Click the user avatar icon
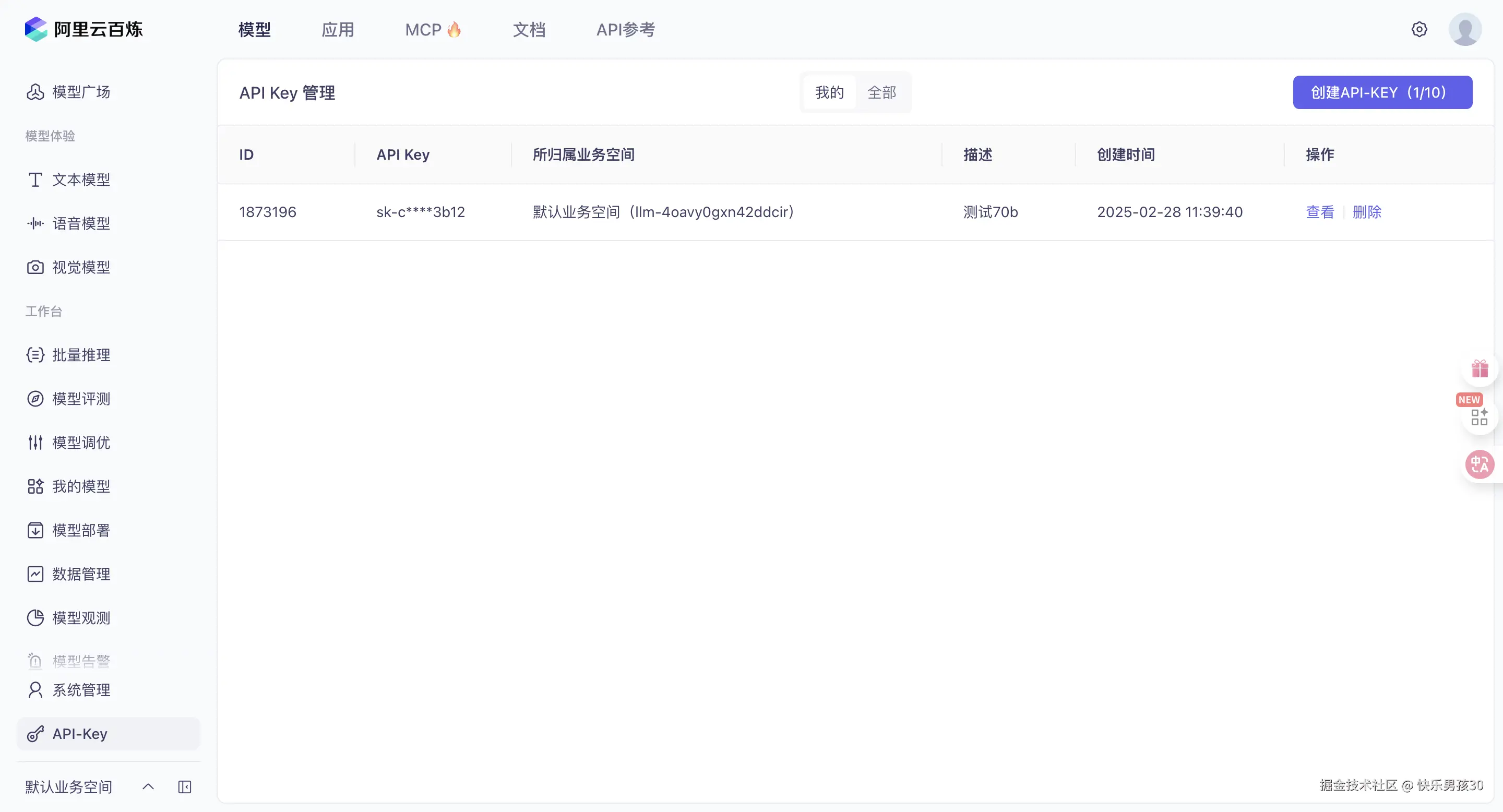Image resolution: width=1503 pixels, height=812 pixels. (x=1464, y=29)
